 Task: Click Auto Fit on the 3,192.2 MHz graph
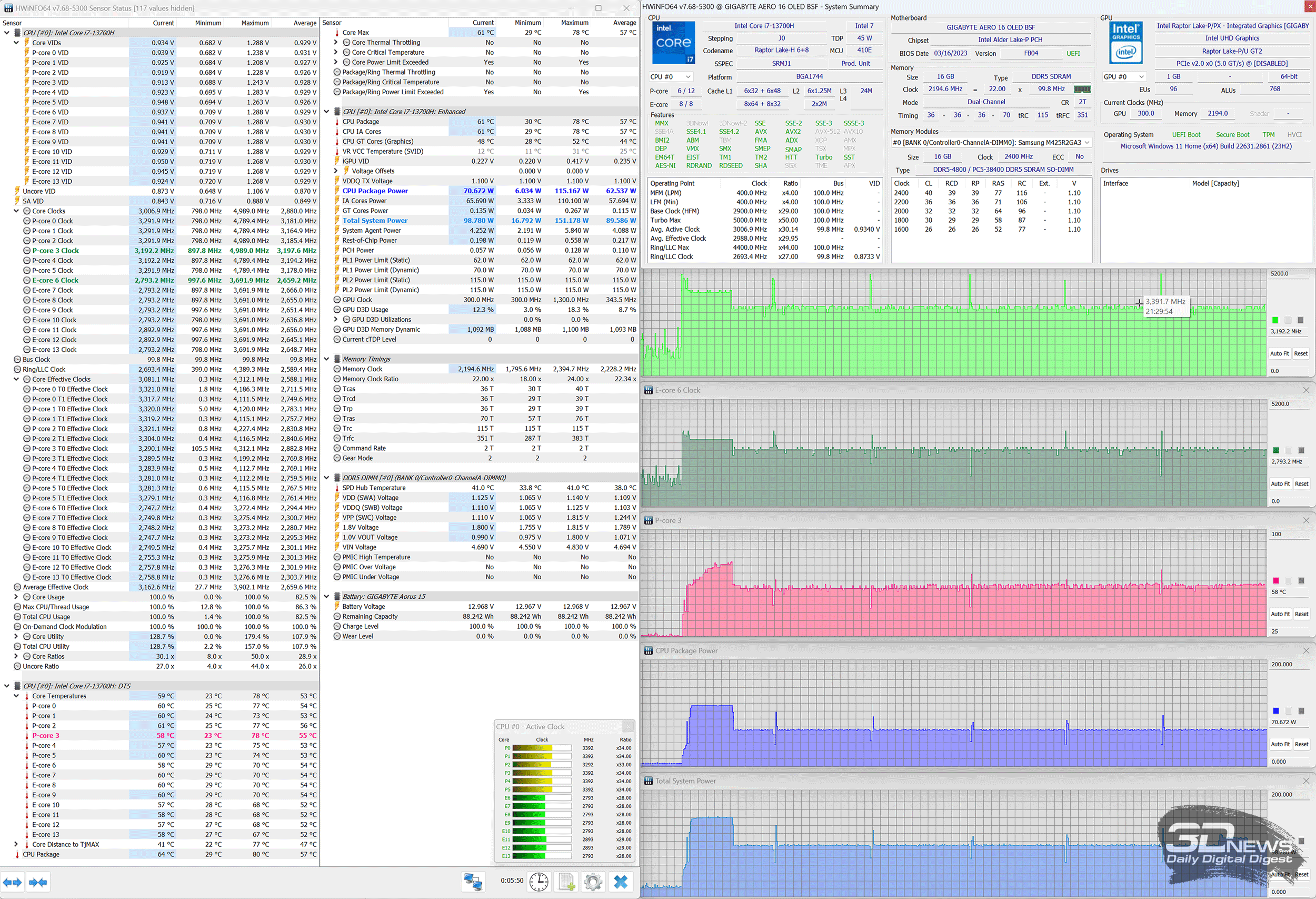pyautogui.click(x=1279, y=353)
